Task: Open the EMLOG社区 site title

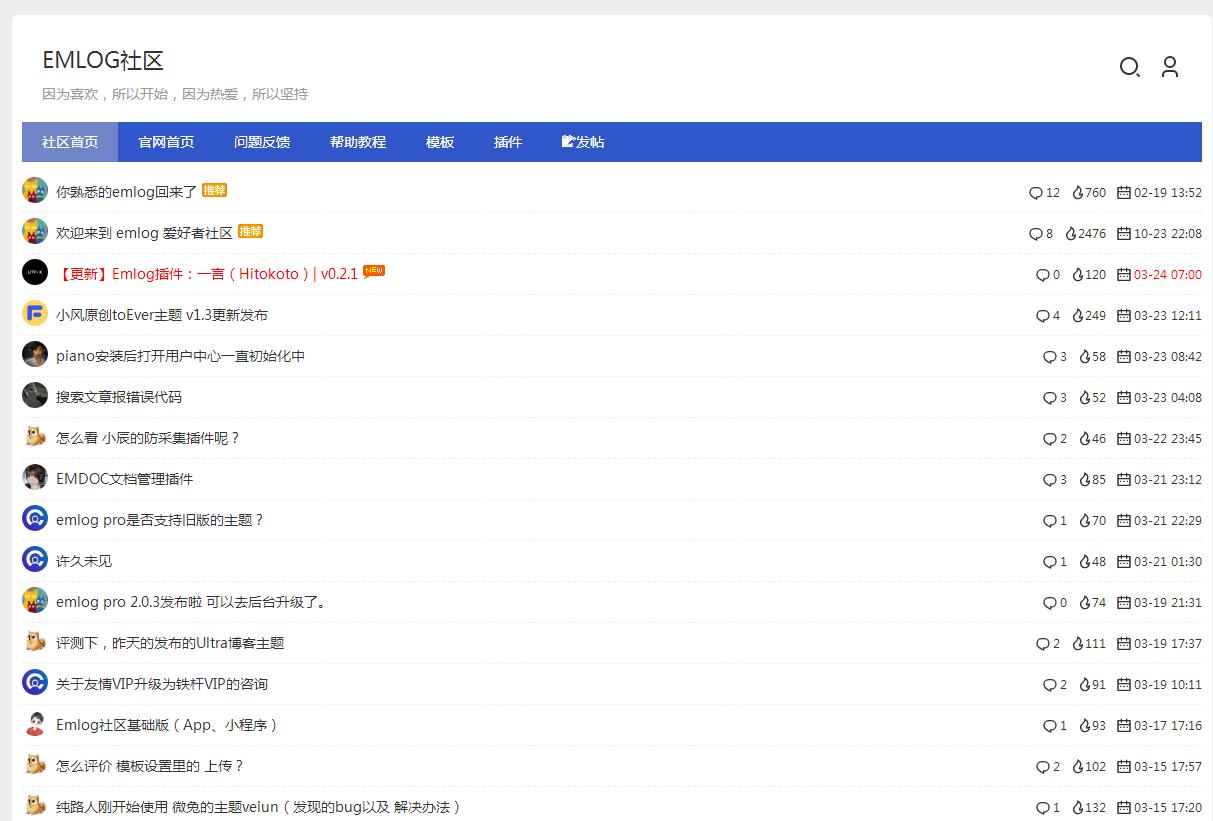Action: 103,60
